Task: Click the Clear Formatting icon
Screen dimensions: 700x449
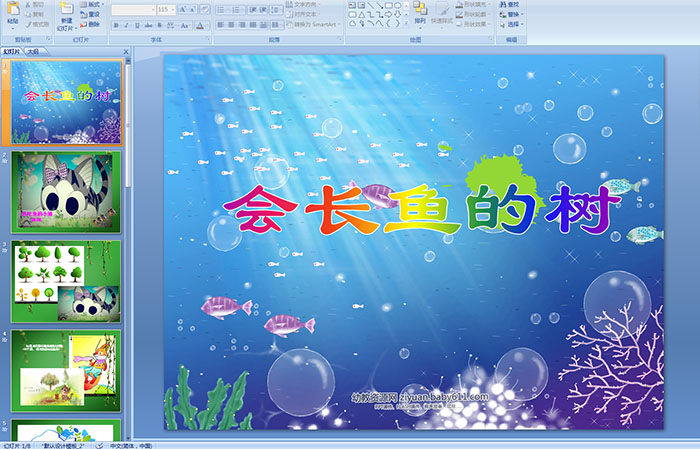Action: 204,9
